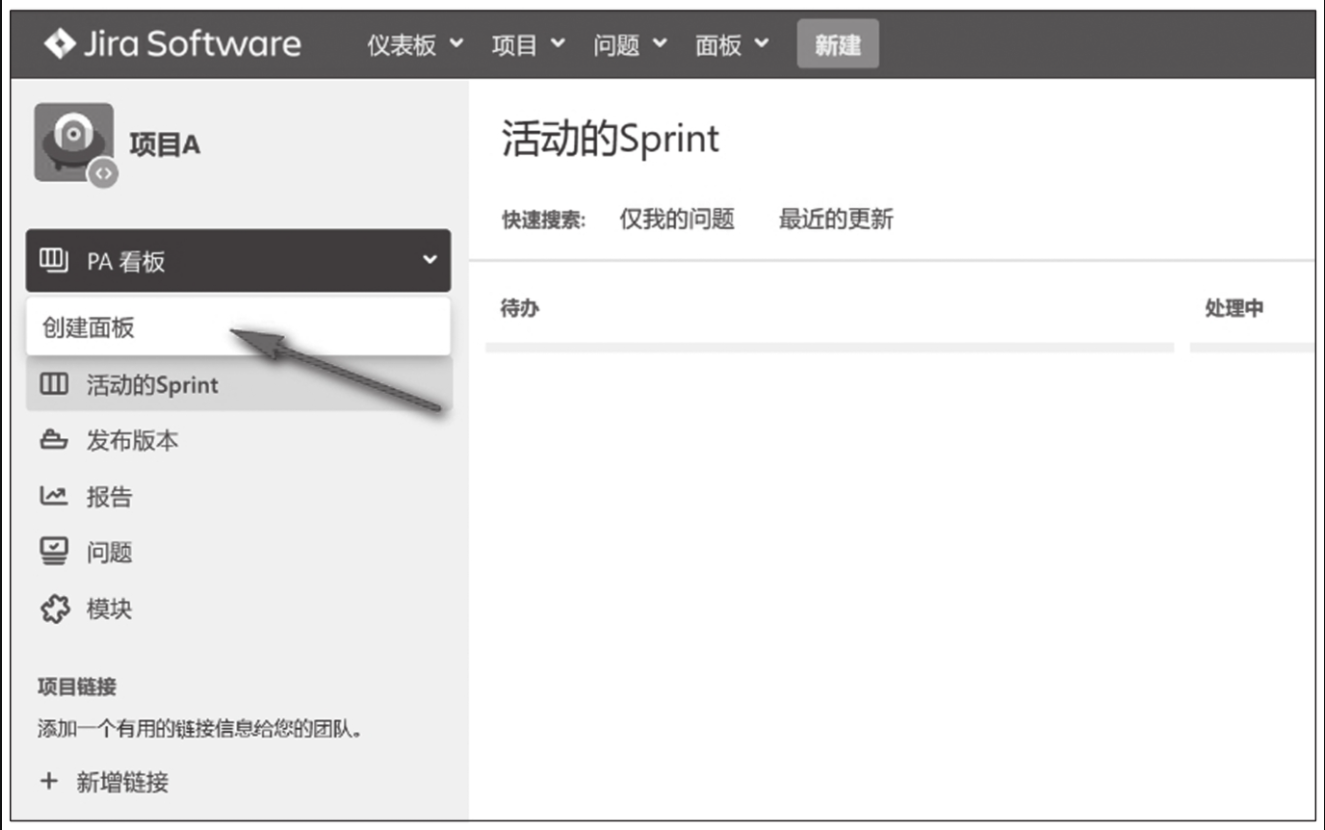
Task: Select 创建面板 from the dropdown
Action: 238,328
